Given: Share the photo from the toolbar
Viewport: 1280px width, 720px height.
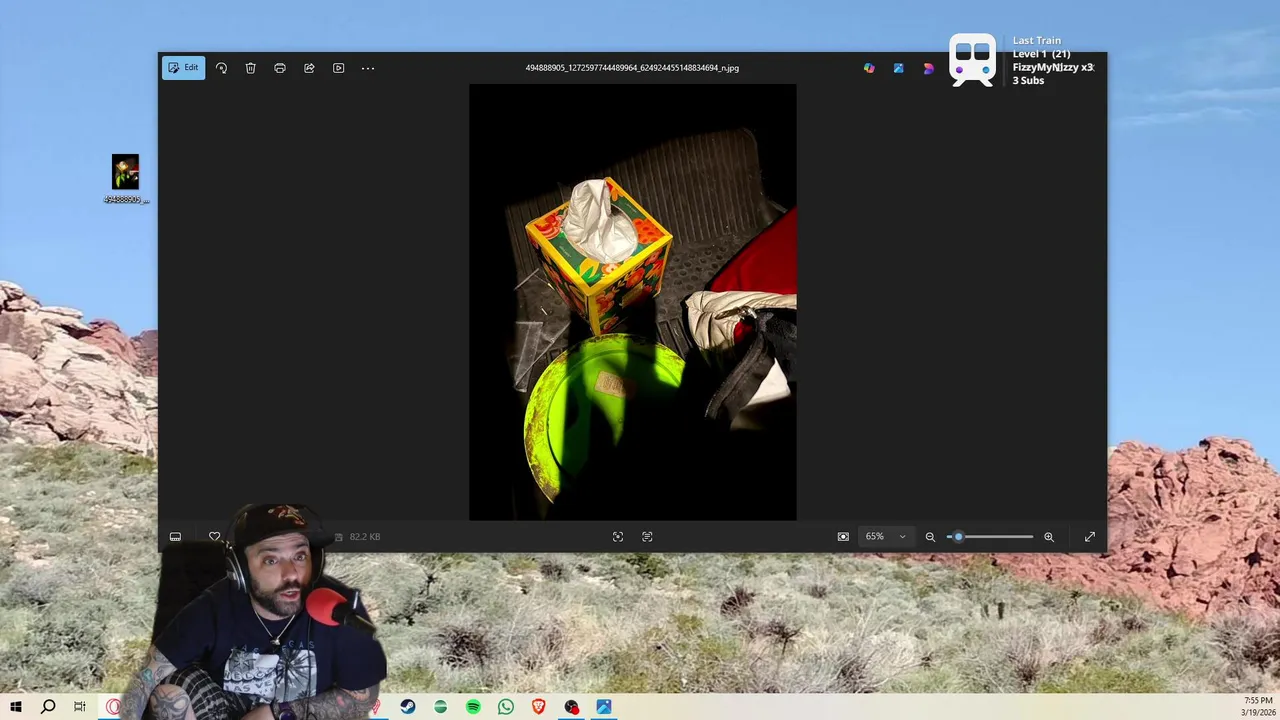Looking at the screenshot, I should [309, 68].
